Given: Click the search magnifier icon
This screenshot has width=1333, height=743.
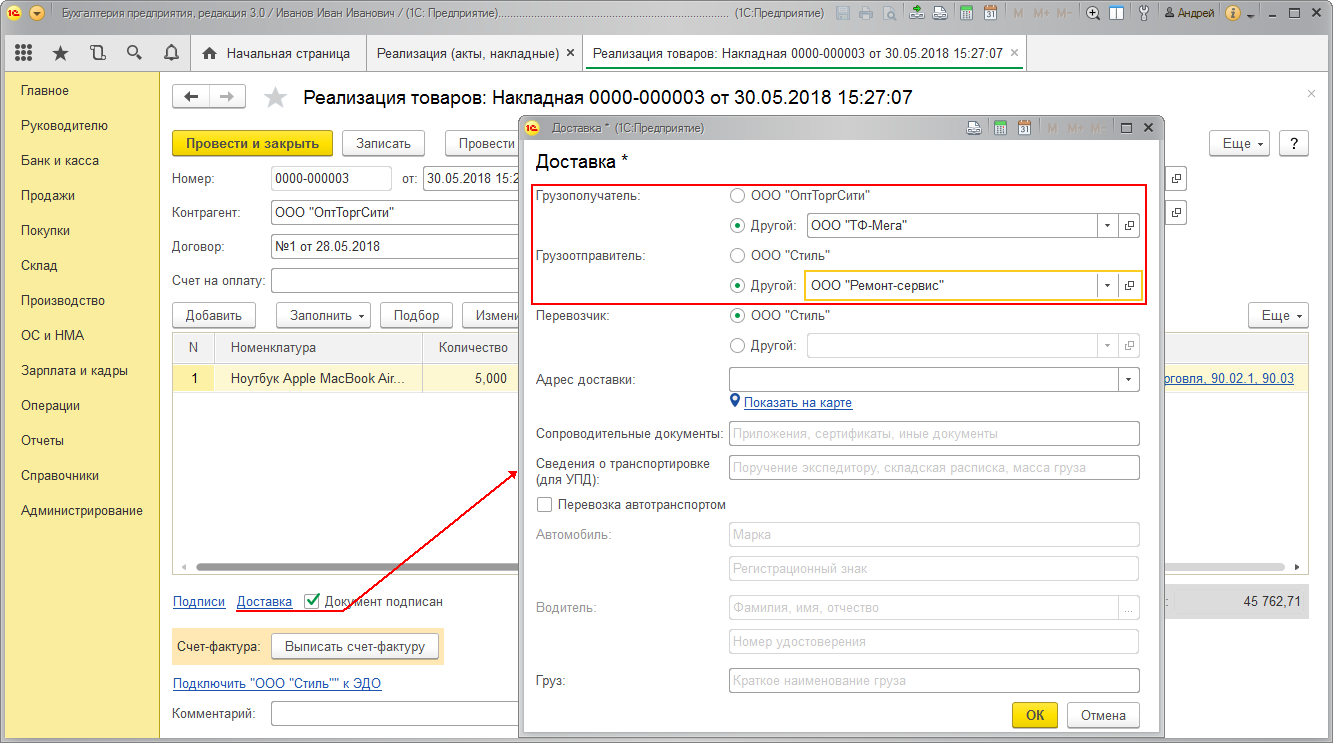Looking at the screenshot, I should pos(134,53).
